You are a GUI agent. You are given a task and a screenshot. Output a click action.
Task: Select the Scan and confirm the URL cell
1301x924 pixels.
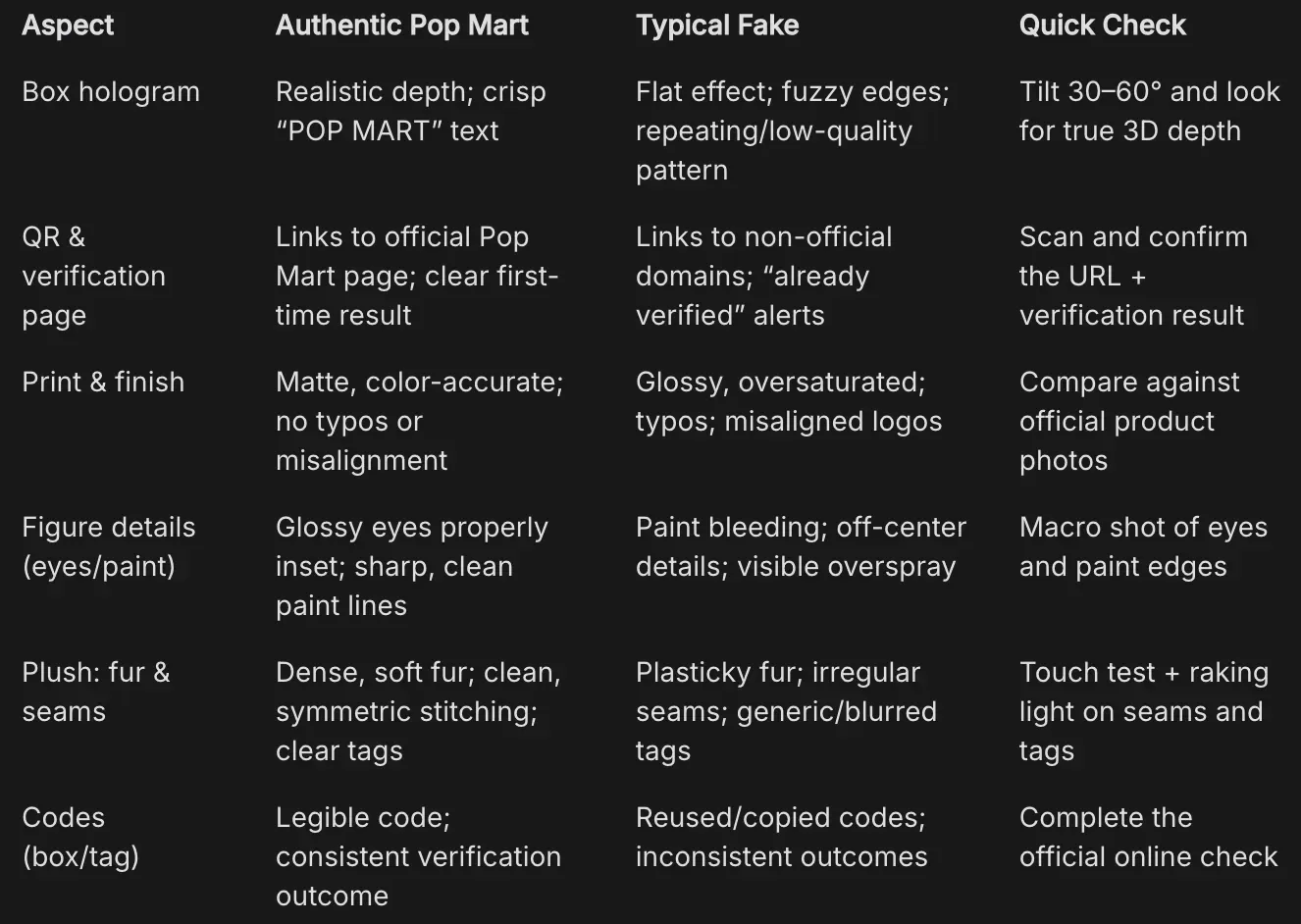[1133, 277]
